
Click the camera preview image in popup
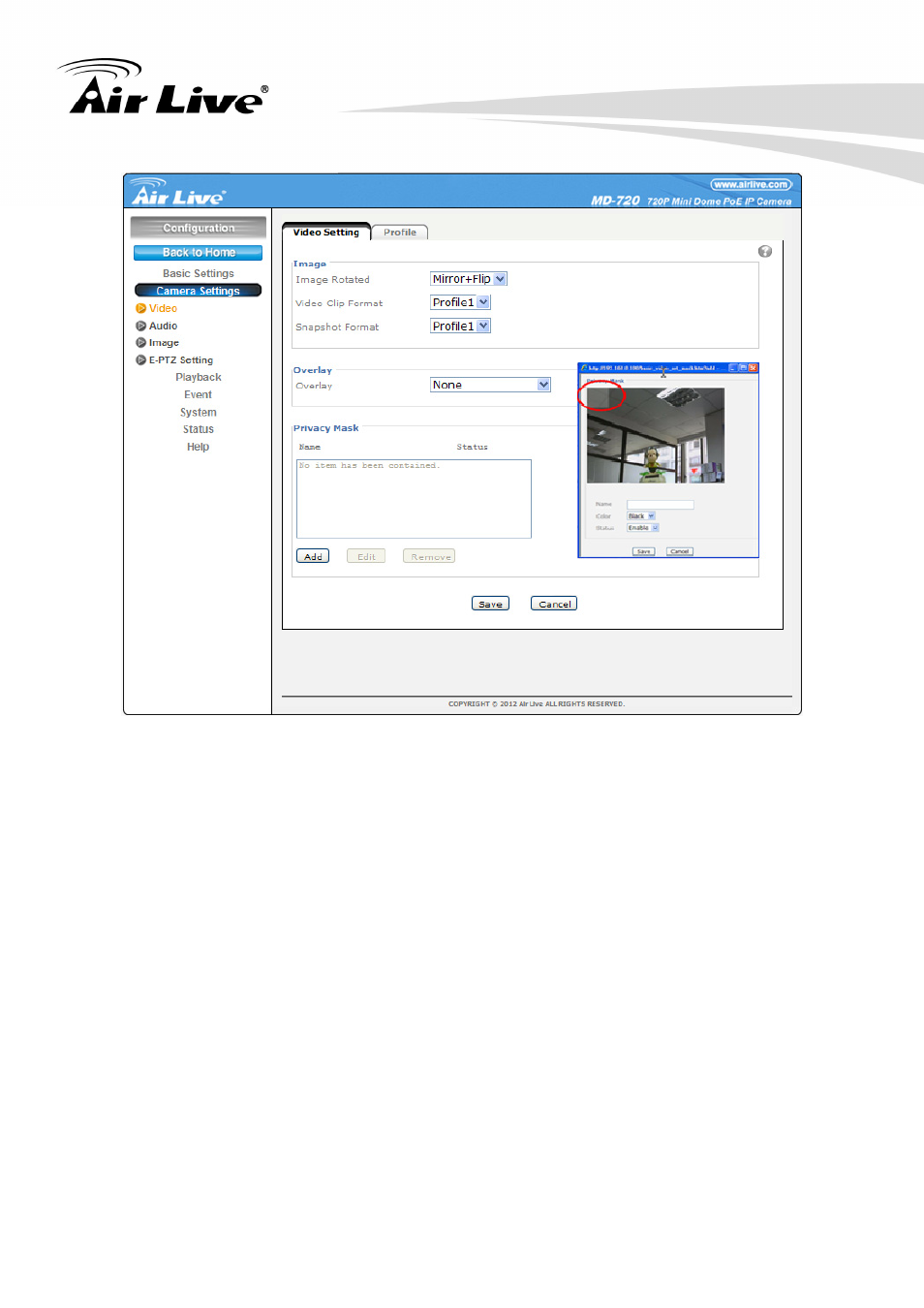click(656, 436)
